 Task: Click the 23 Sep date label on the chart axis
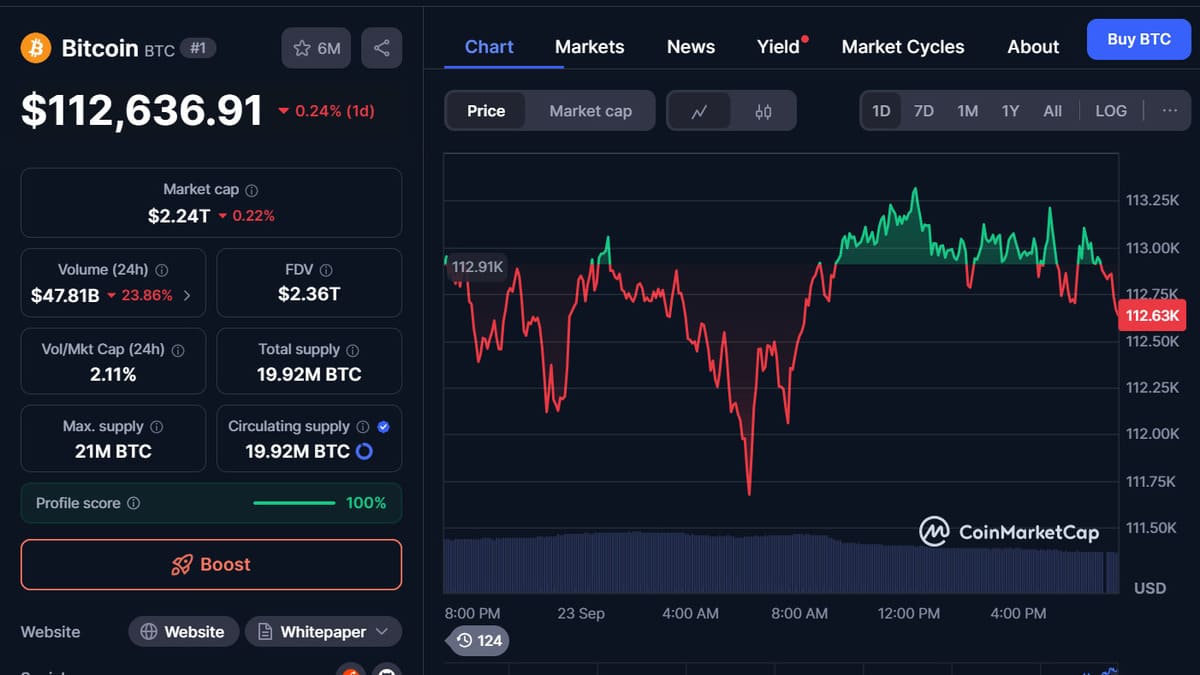pyautogui.click(x=581, y=613)
